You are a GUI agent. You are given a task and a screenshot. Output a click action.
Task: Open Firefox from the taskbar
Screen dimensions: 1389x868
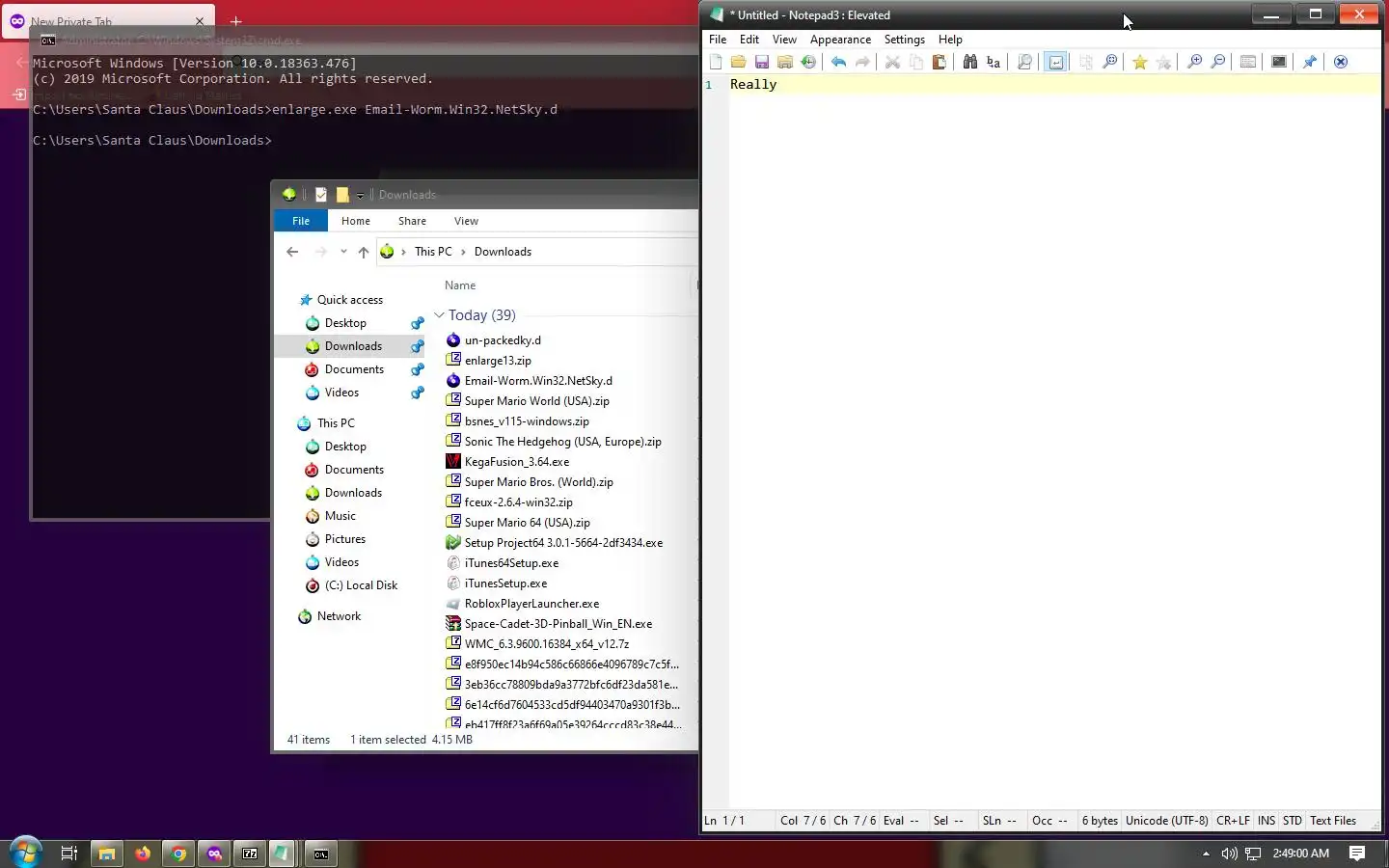(x=143, y=854)
